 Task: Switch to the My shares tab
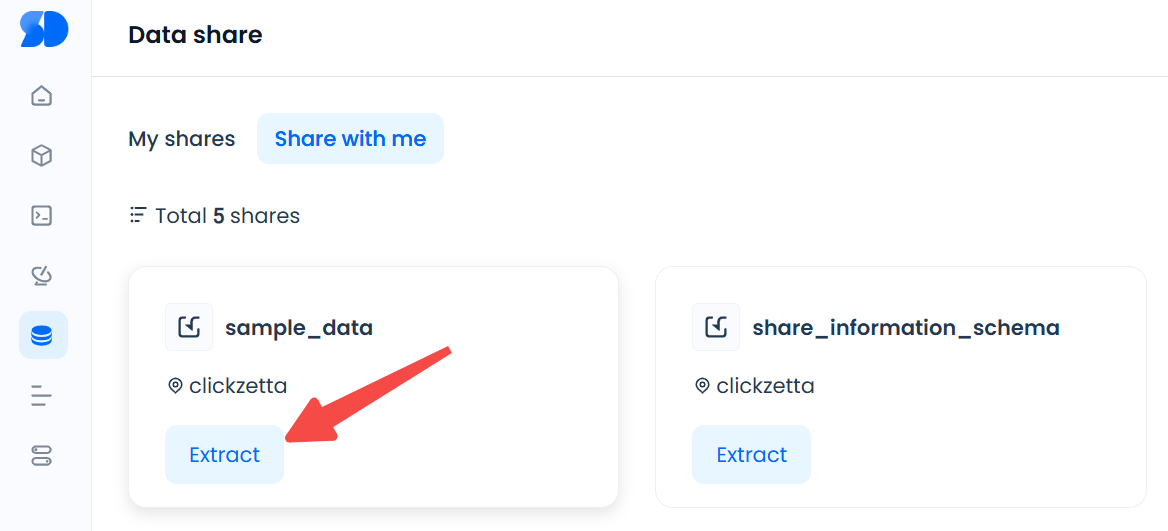click(181, 139)
